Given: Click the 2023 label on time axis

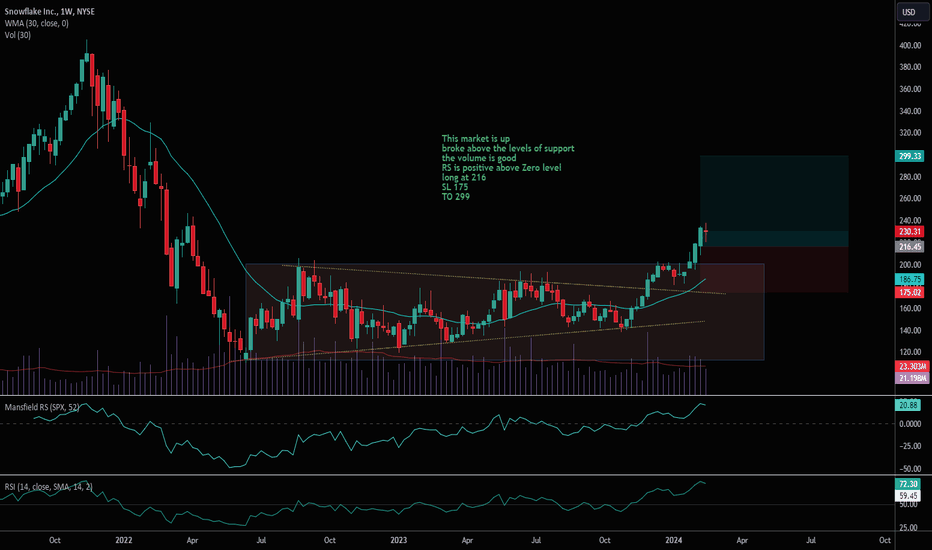Looking at the screenshot, I should (398, 540).
